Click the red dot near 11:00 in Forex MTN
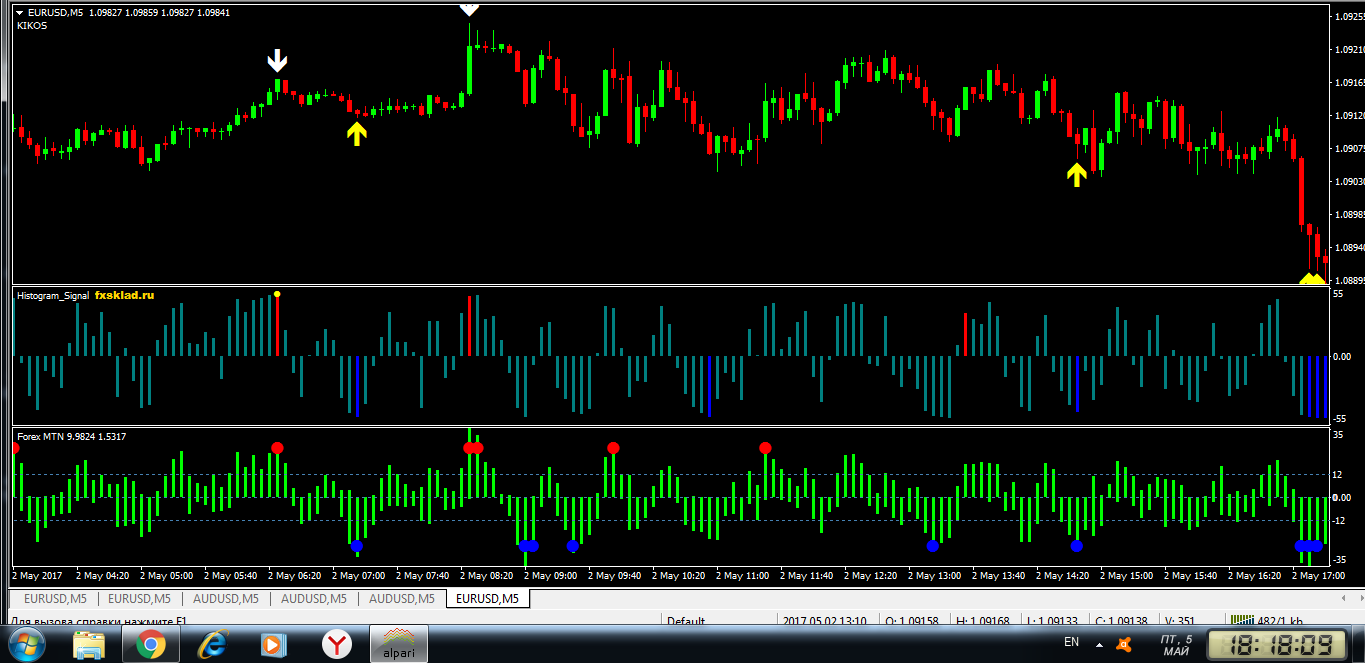The image size is (1365, 663). coord(765,448)
